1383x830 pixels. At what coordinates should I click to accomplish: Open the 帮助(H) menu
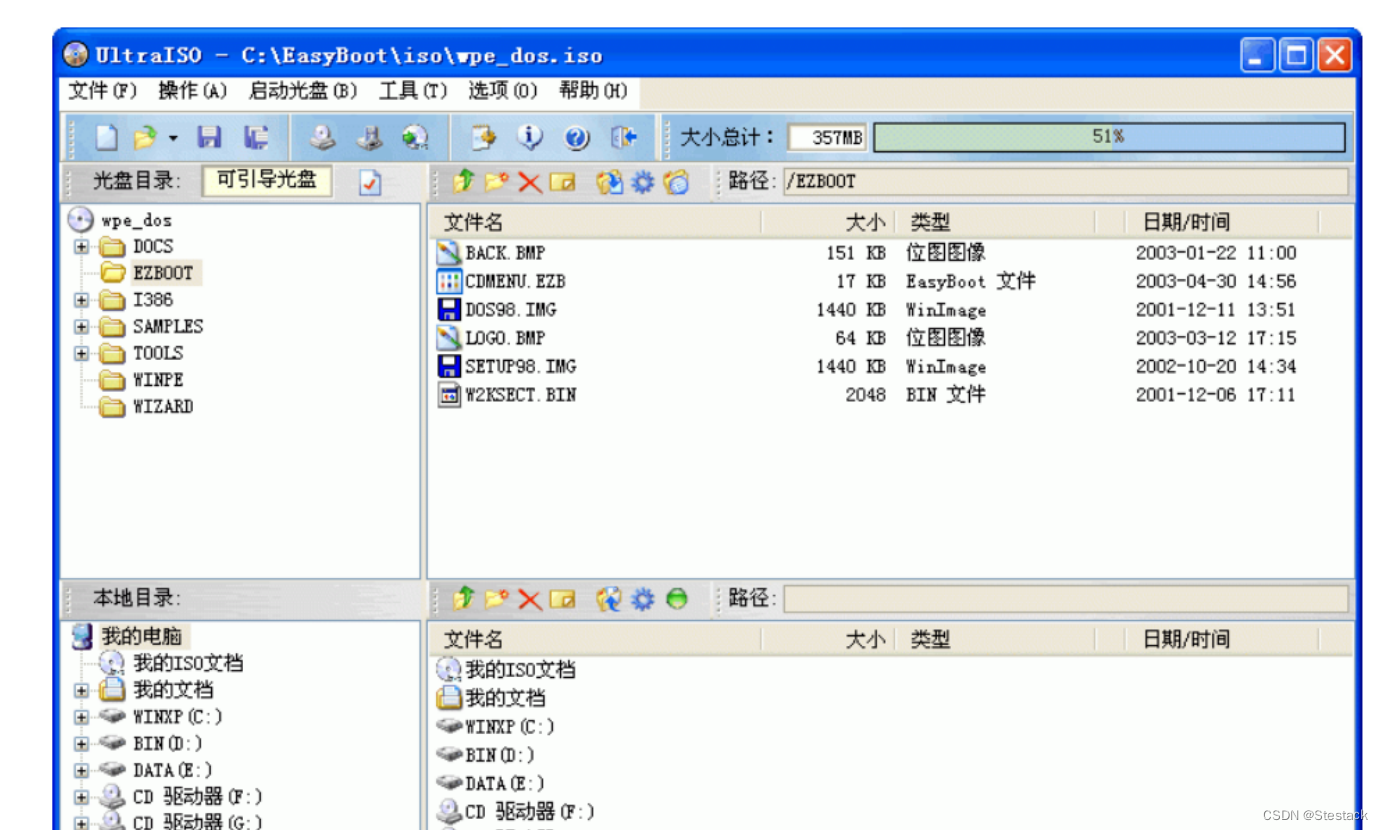pos(593,91)
